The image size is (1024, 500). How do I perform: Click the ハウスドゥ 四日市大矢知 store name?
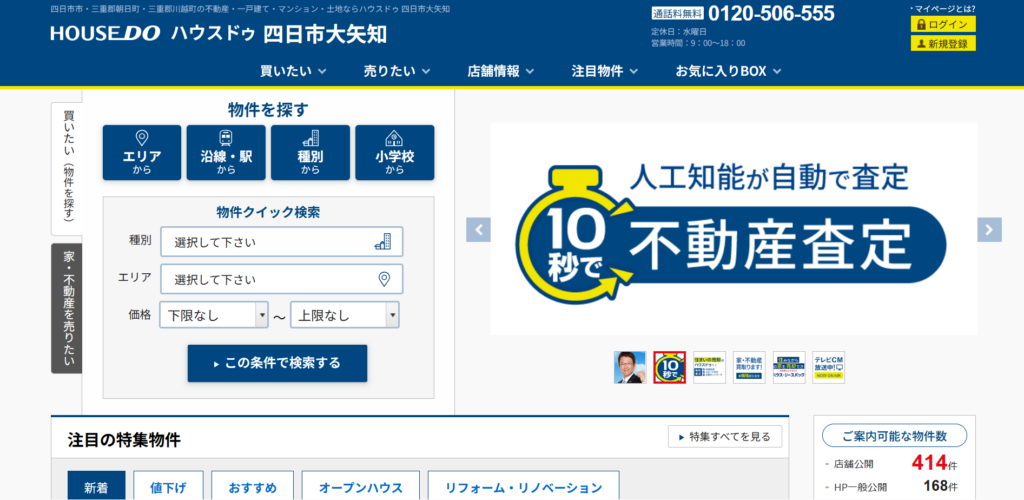coord(279,33)
